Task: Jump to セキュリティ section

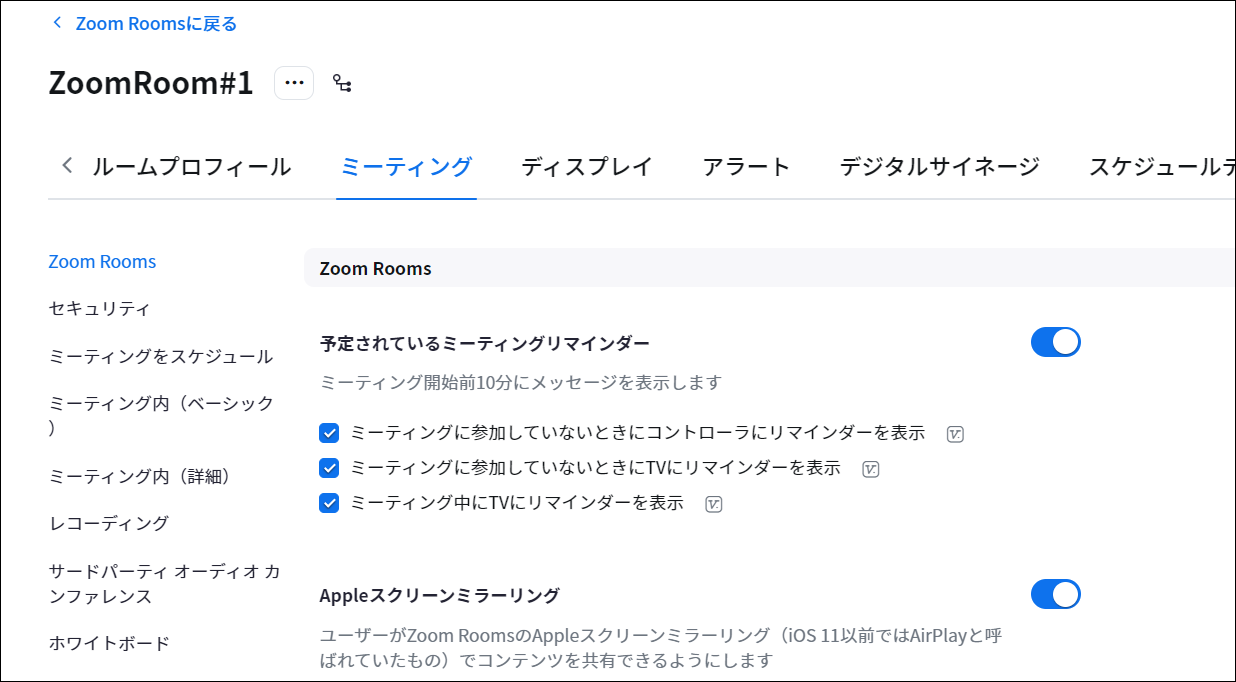Action: (100, 309)
